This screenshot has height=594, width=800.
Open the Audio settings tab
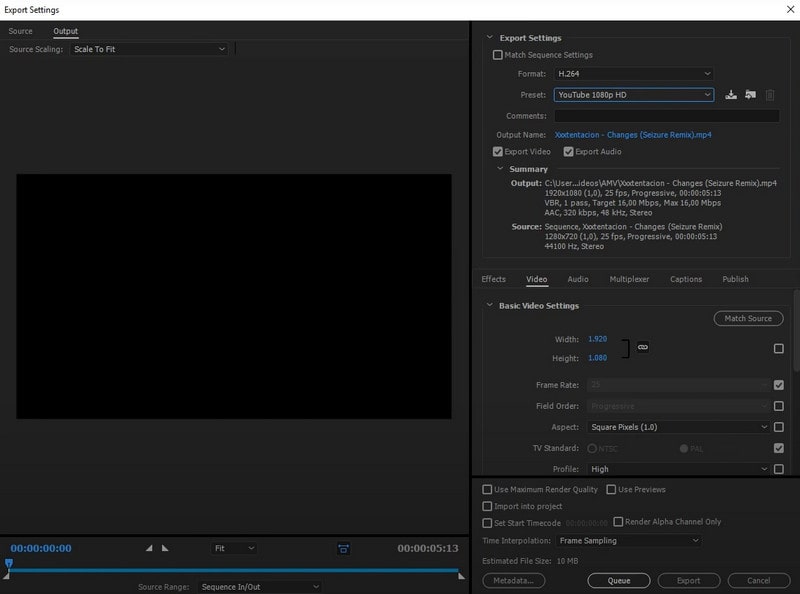click(577, 279)
